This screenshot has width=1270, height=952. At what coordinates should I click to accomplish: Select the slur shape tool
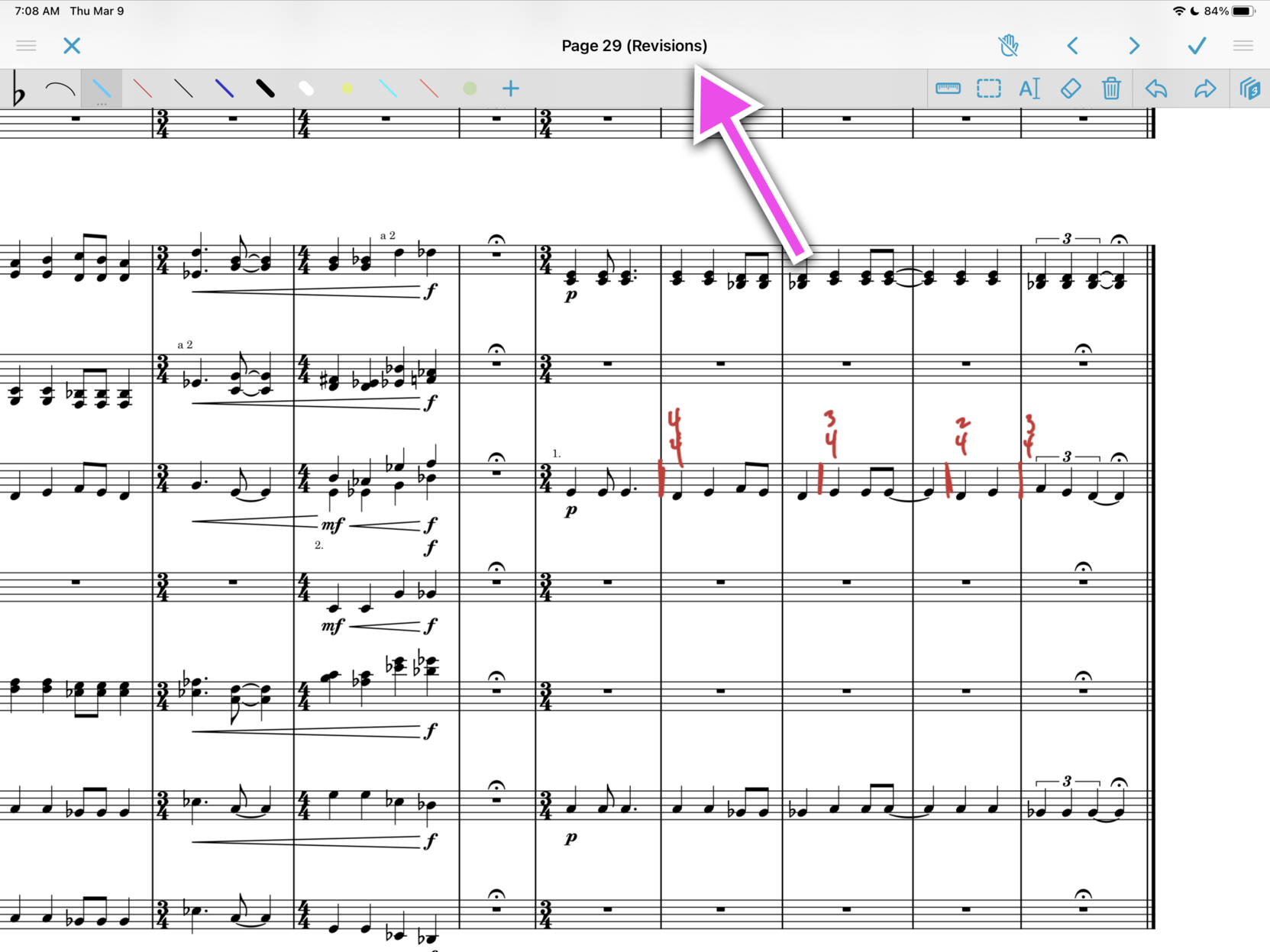[60, 89]
